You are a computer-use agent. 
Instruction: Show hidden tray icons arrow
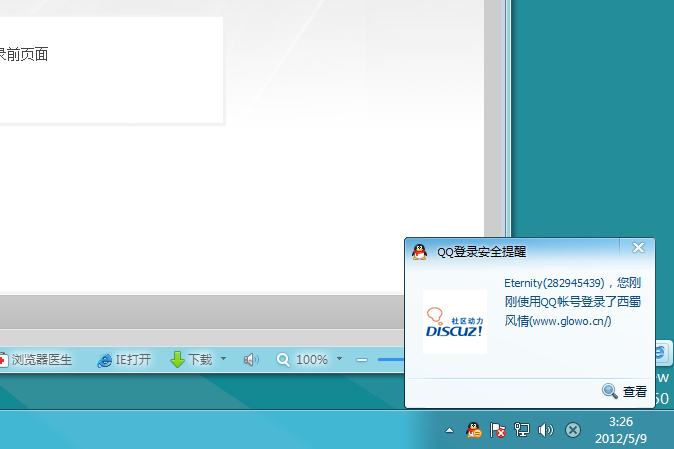[449, 430]
